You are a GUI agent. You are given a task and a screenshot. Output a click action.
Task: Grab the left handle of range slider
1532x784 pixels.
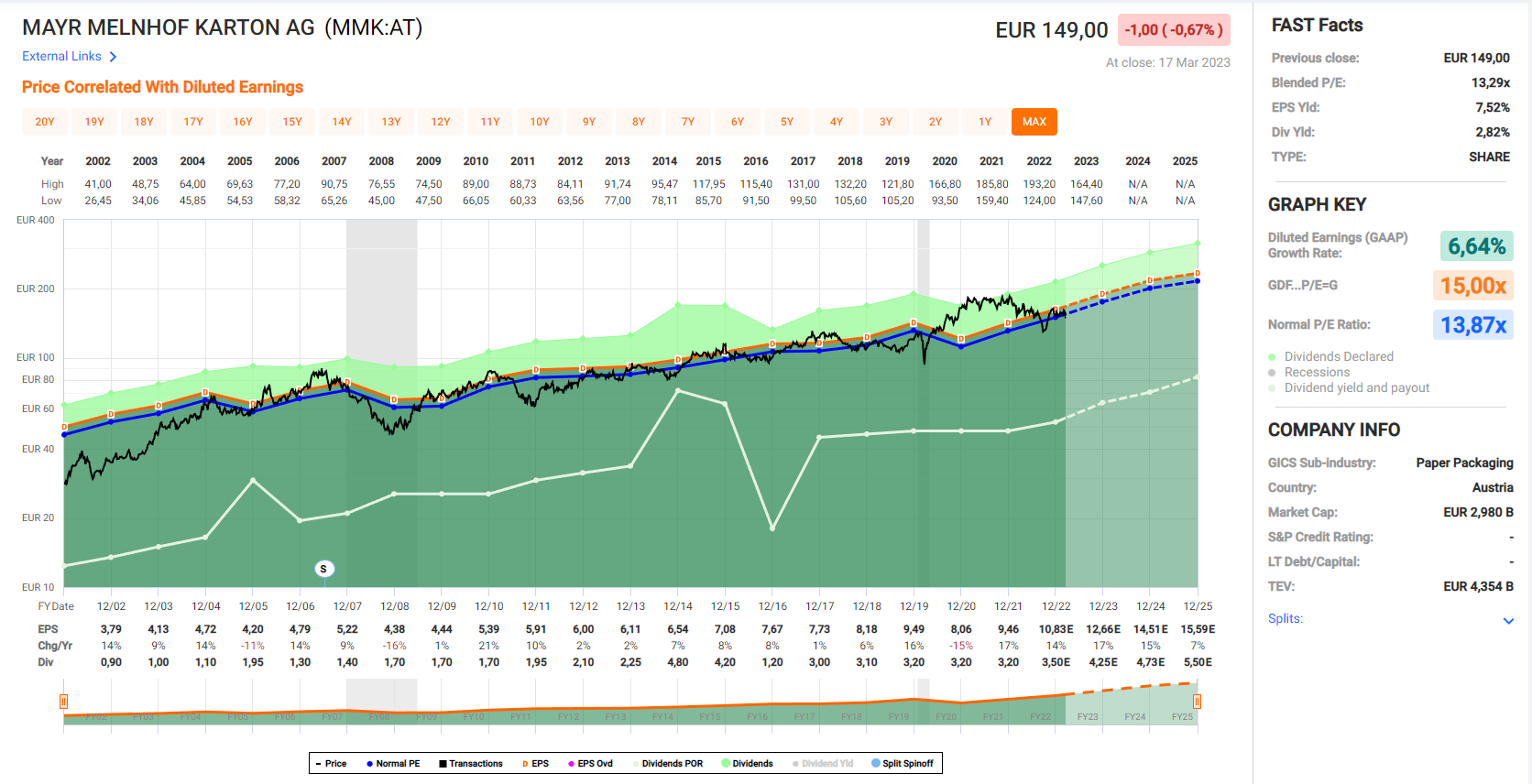click(x=63, y=702)
